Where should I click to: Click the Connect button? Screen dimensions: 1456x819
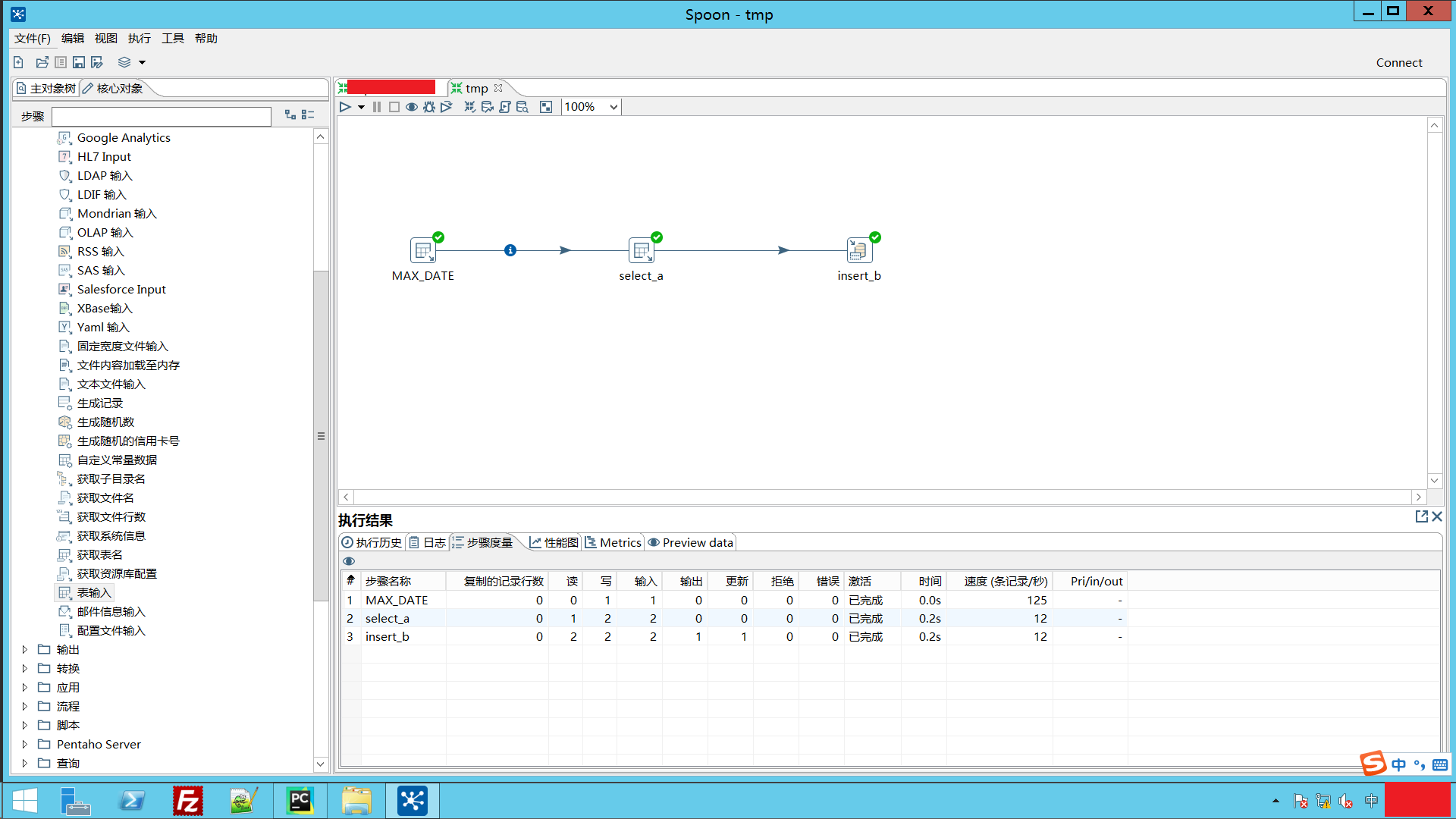point(1399,63)
